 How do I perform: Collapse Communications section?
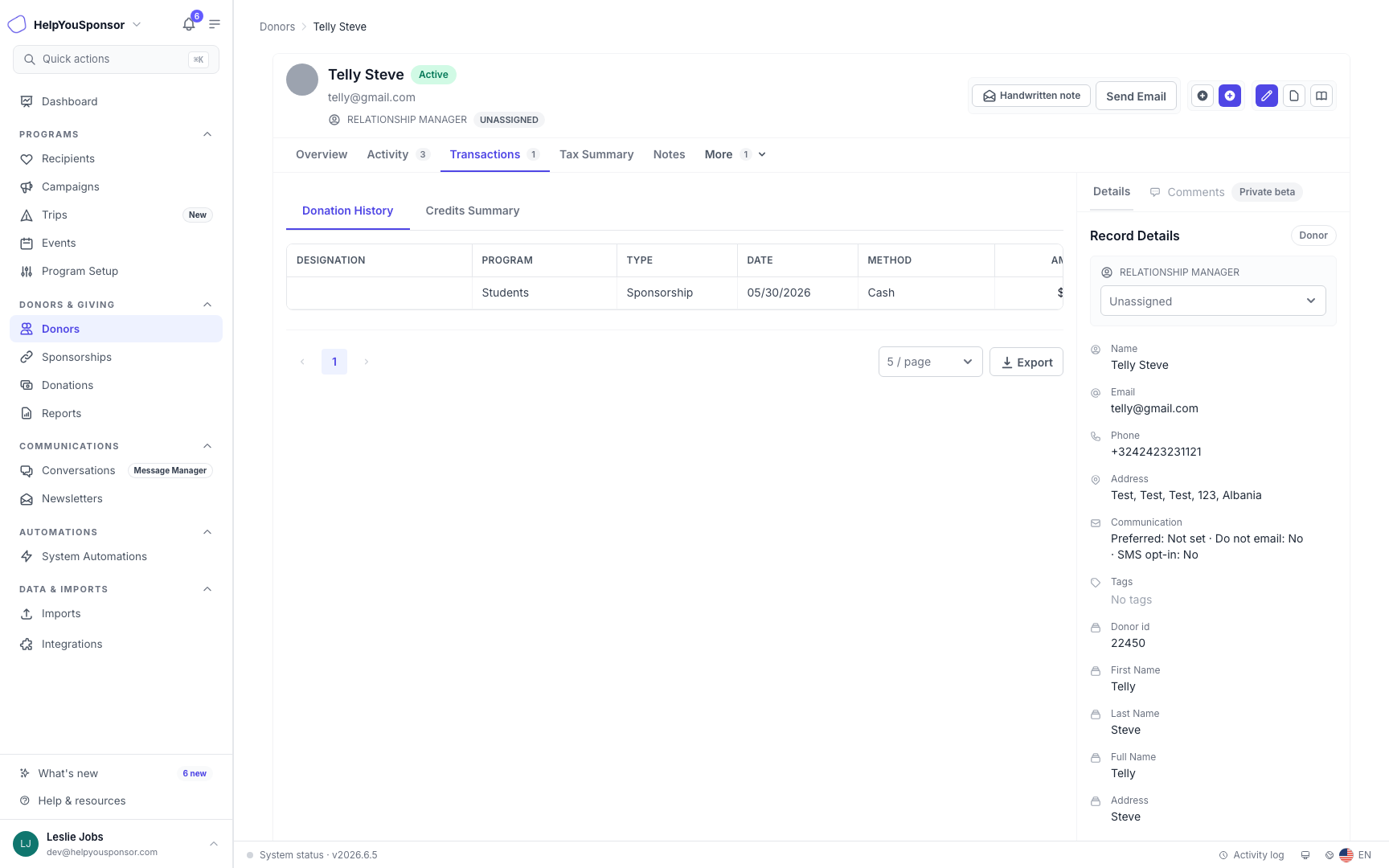click(207, 446)
